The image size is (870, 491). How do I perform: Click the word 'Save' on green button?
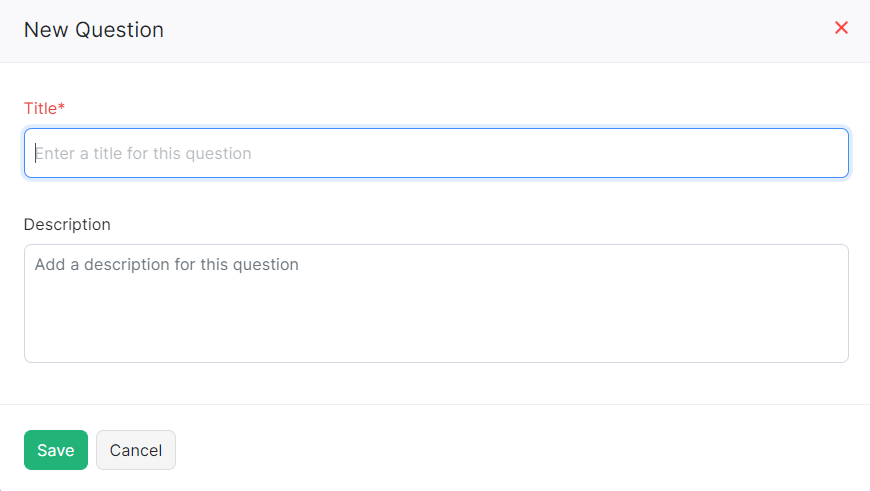pyautogui.click(x=56, y=450)
